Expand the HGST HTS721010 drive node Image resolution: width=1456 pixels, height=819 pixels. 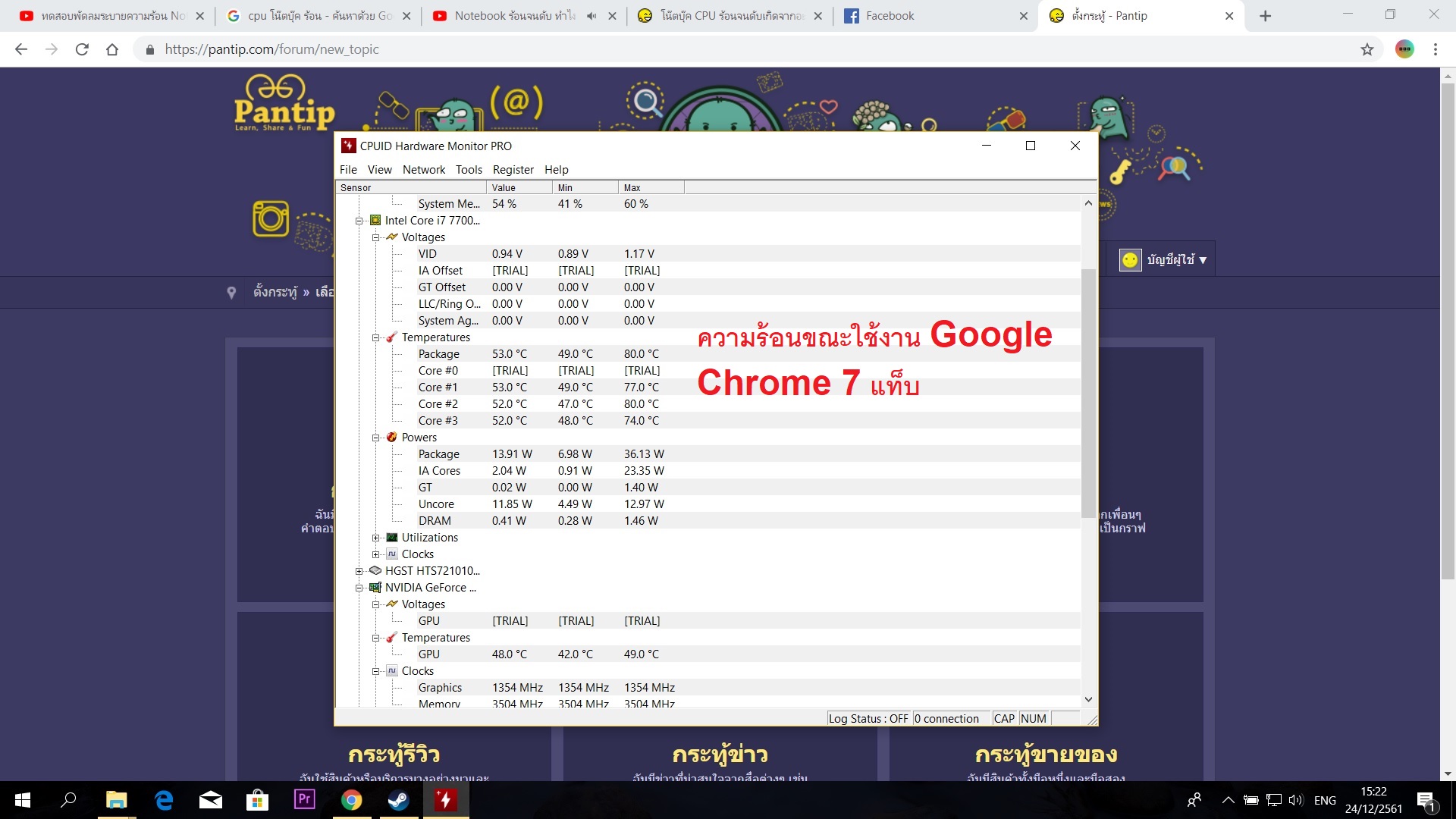359,571
